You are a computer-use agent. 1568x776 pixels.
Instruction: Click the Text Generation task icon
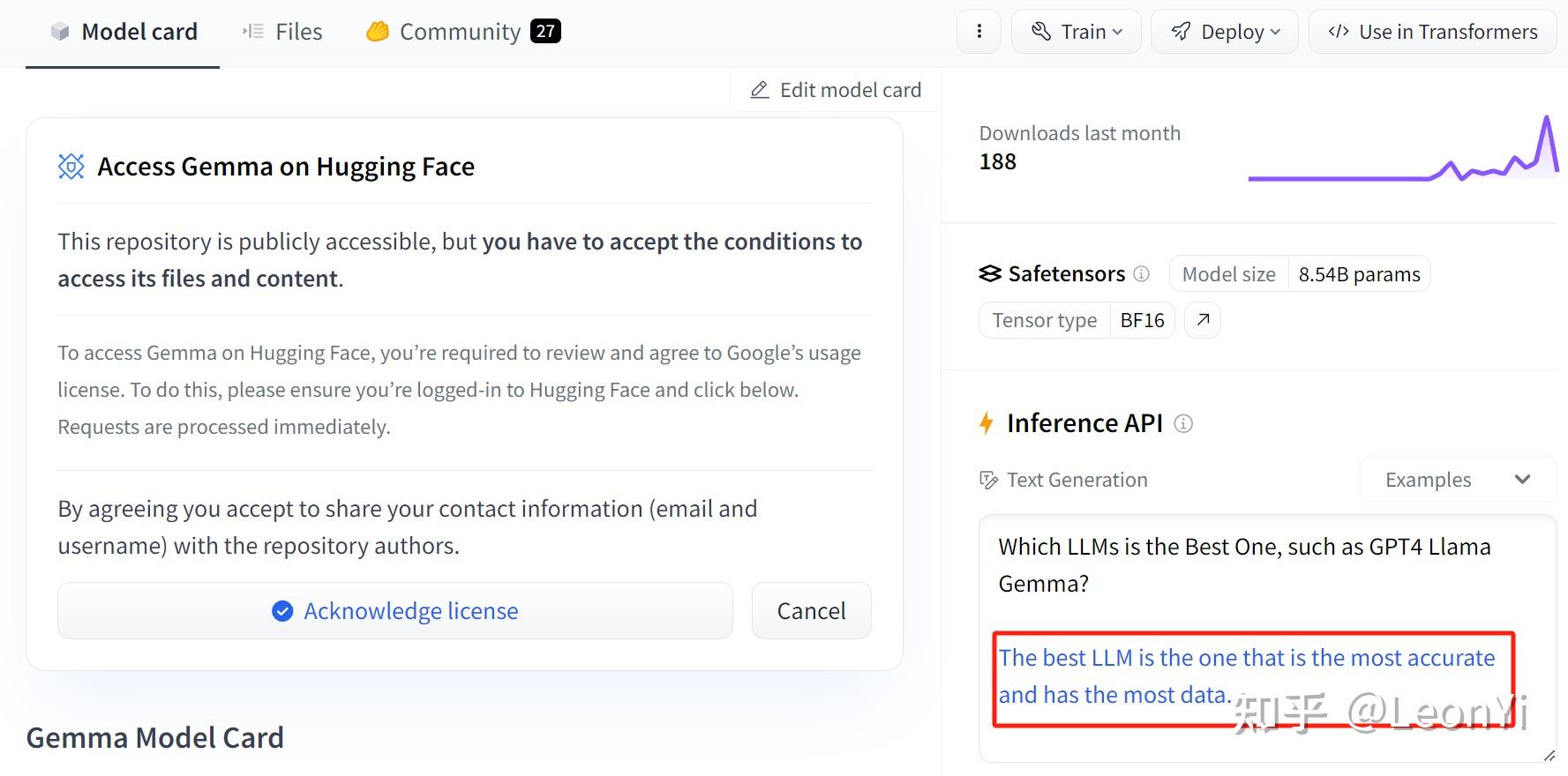[x=988, y=480]
